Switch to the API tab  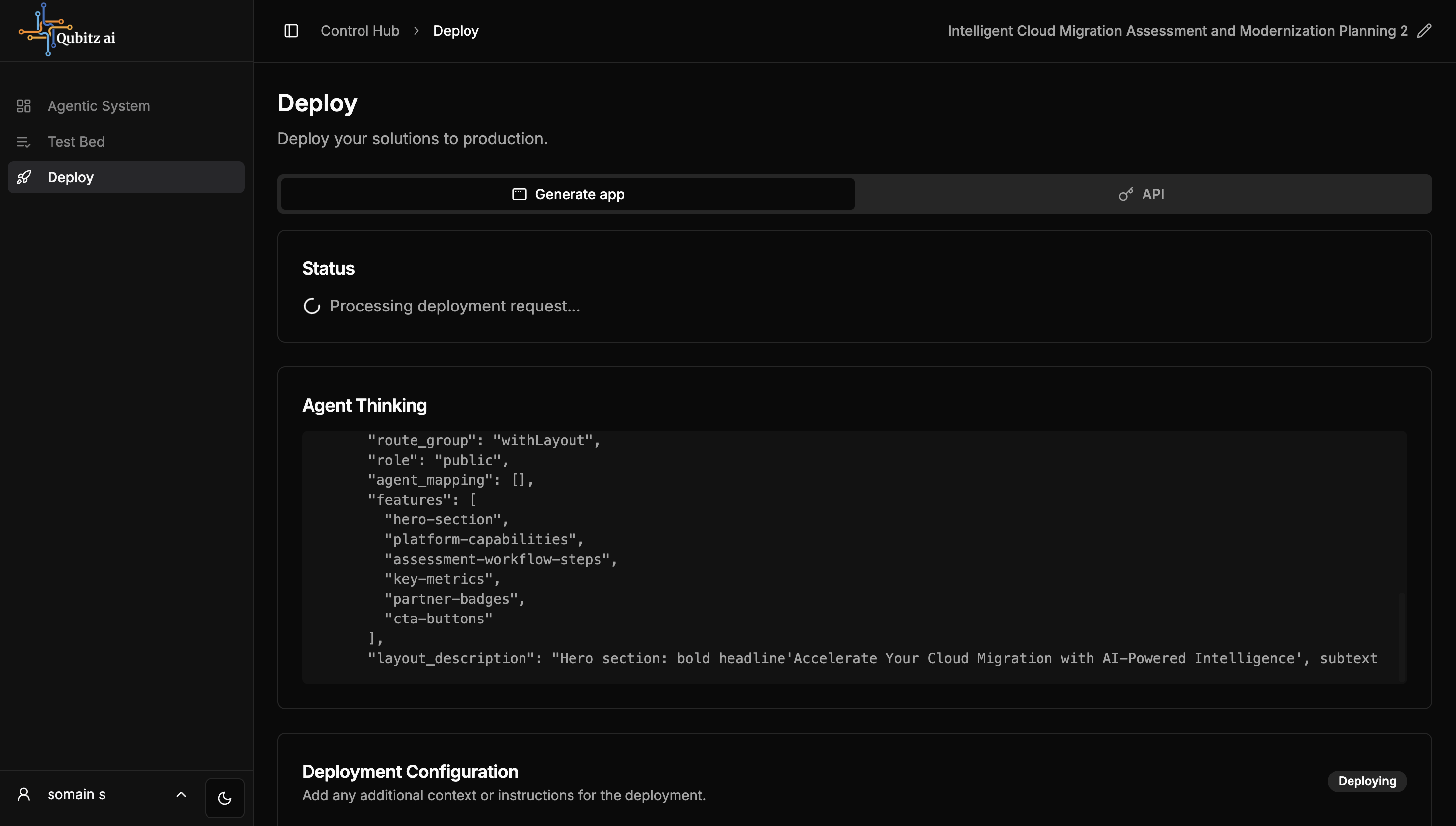click(1143, 195)
